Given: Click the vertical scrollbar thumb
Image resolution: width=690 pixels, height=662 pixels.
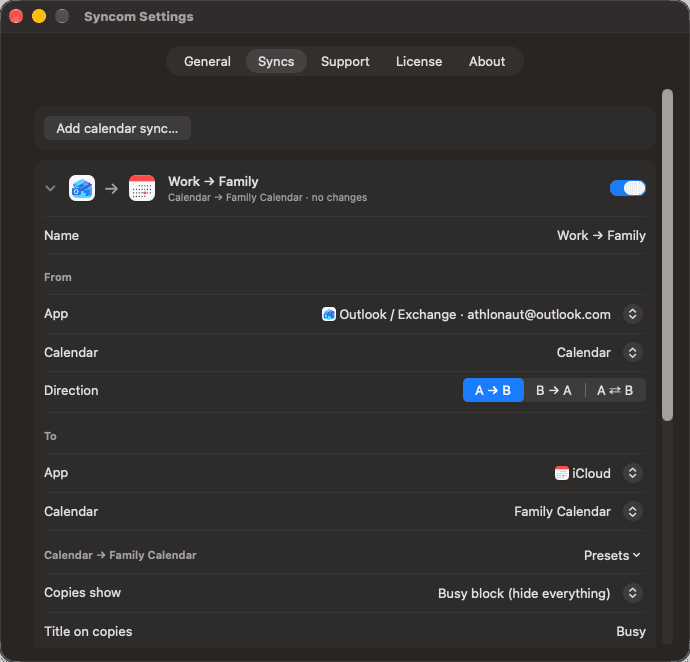Looking at the screenshot, I should (x=667, y=255).
